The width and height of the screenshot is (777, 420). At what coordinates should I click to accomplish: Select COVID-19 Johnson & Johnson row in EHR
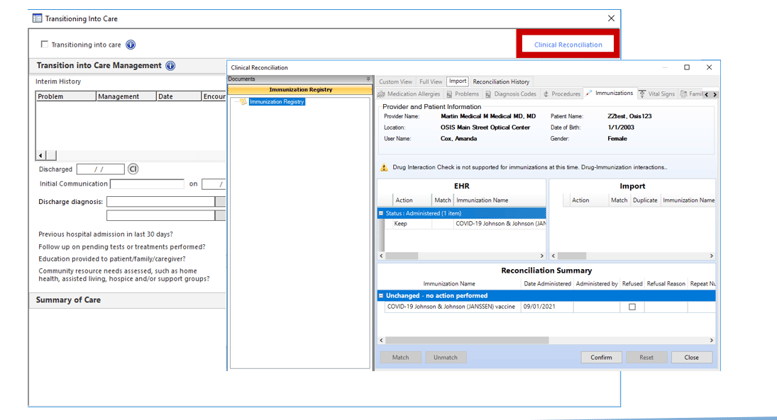click(x=500, y=224)
